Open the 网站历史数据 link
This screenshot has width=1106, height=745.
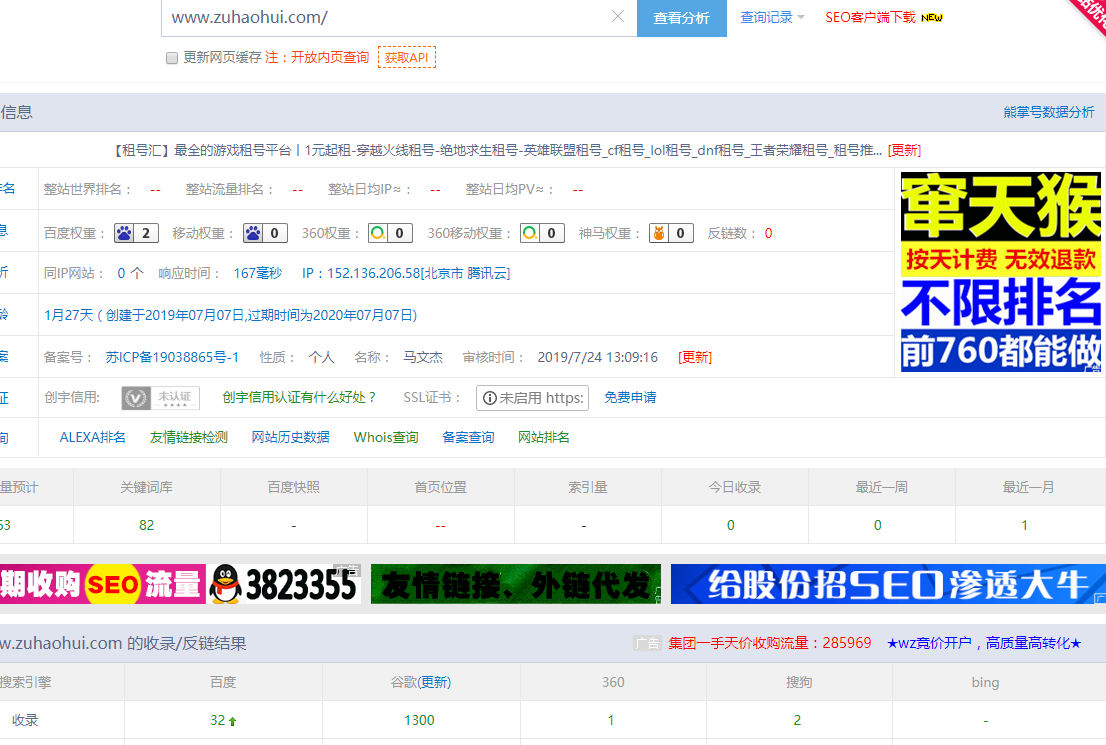pos(291,437)
